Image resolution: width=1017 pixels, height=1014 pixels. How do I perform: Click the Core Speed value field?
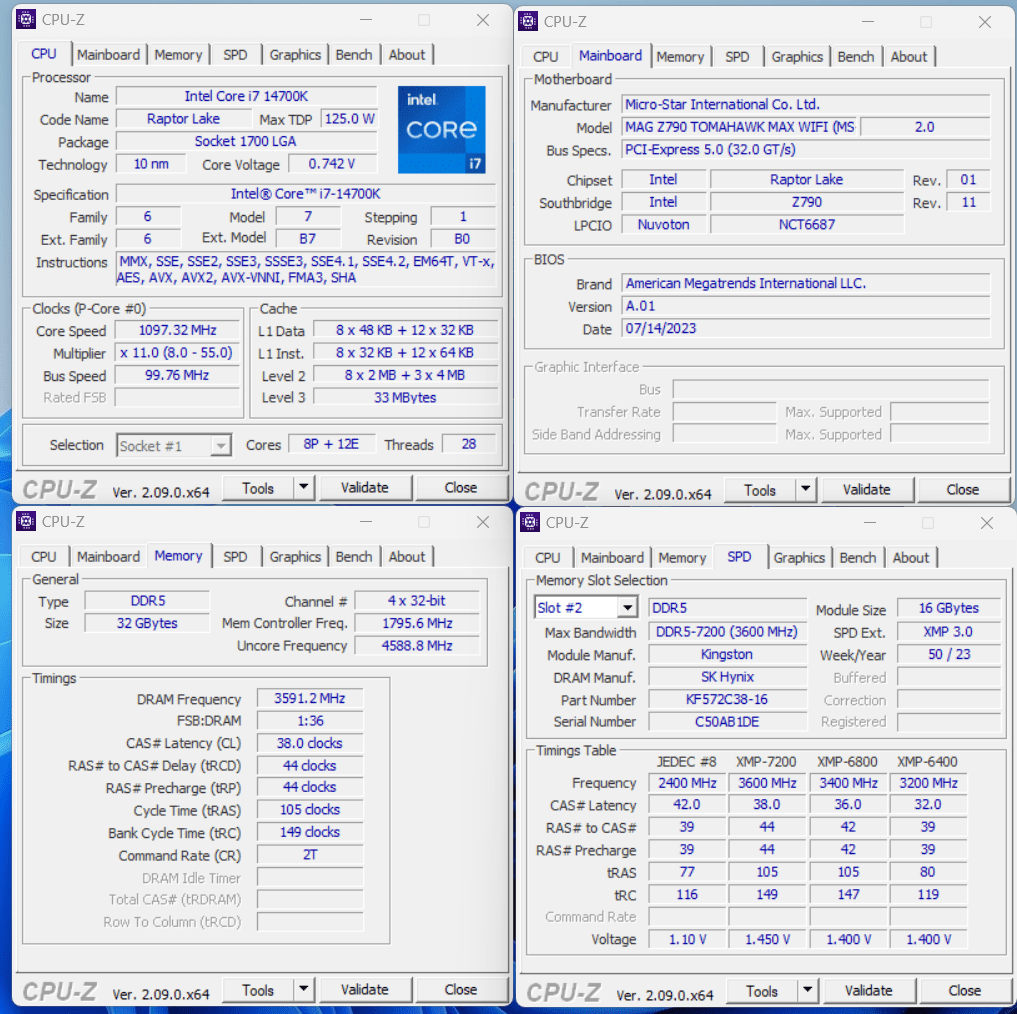click(177, 331)
